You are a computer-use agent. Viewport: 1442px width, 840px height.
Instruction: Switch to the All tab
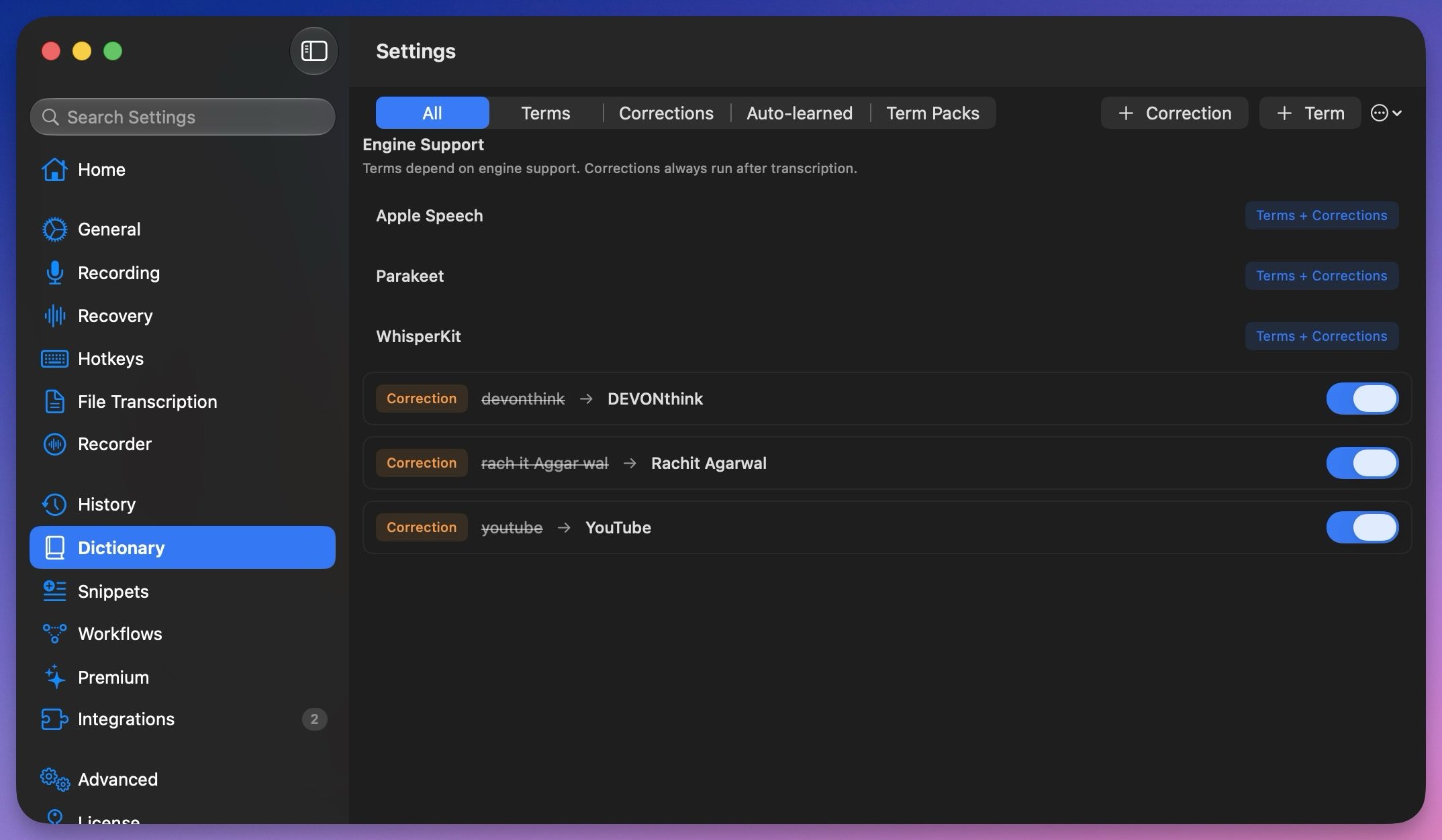tap(432, 113)
